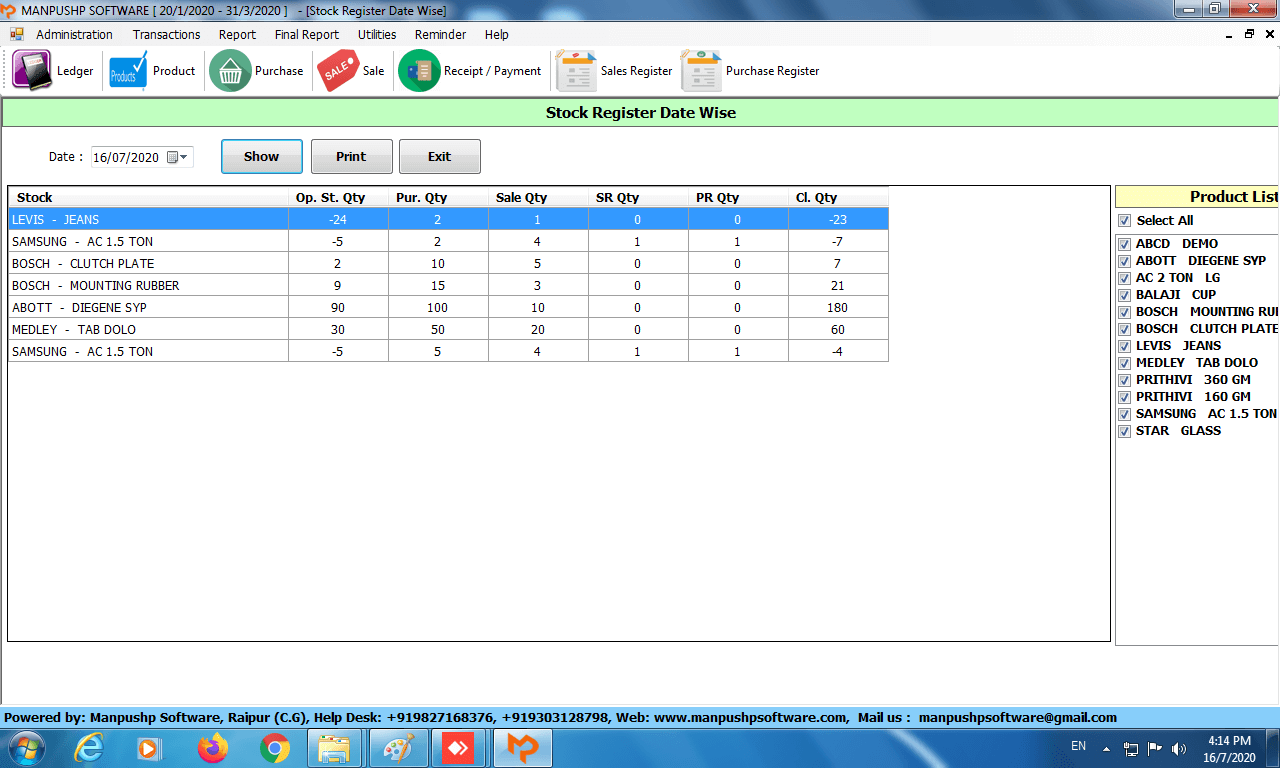Uncheck PRITHIVI 160 GM product
This screenshot has height=768, width=1280.
pyautogui.click(x=1124, y=397)
